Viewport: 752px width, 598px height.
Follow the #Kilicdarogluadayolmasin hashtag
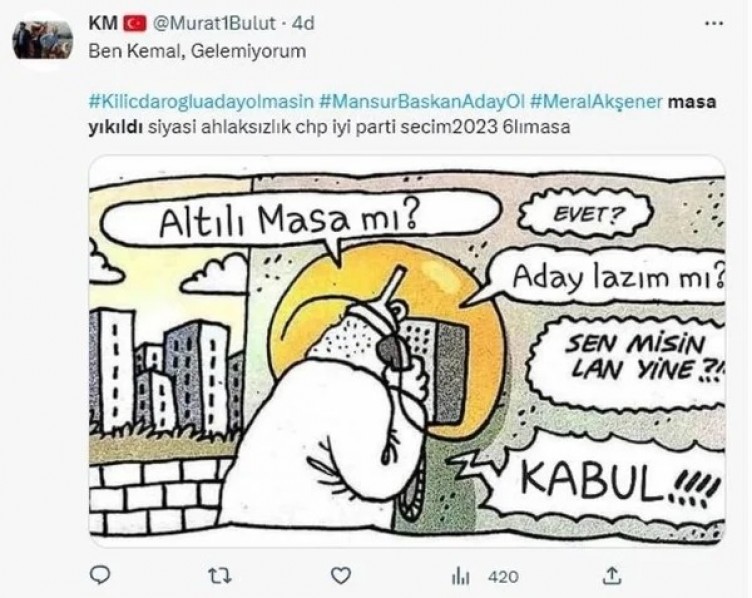[x=201, y=102]
